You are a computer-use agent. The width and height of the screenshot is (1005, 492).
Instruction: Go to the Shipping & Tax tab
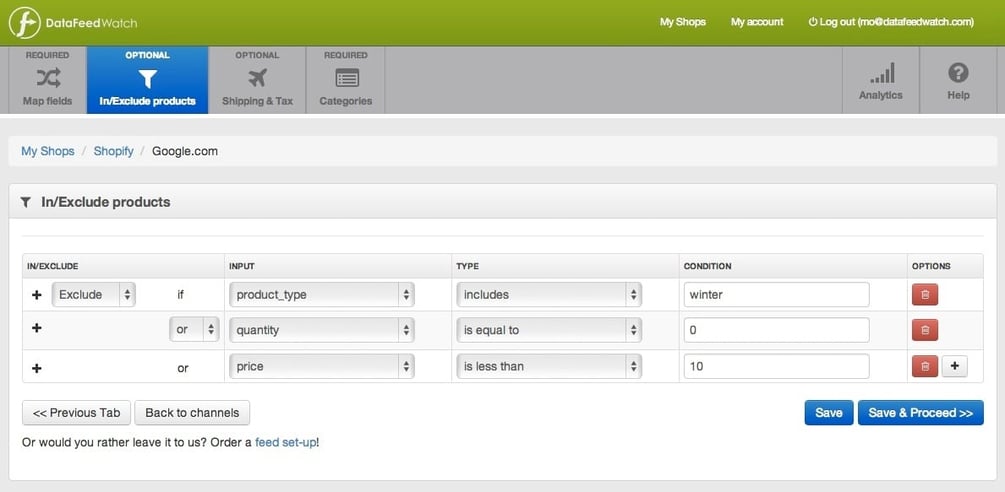[x=257, y=80]
